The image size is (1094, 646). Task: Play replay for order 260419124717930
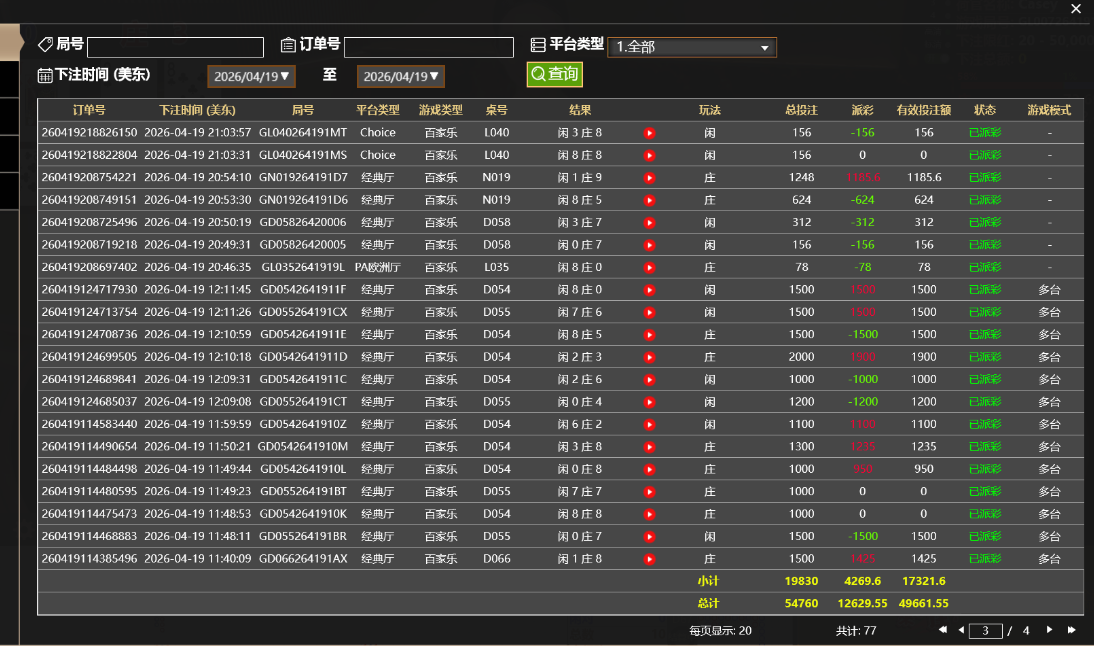point(649,290)
